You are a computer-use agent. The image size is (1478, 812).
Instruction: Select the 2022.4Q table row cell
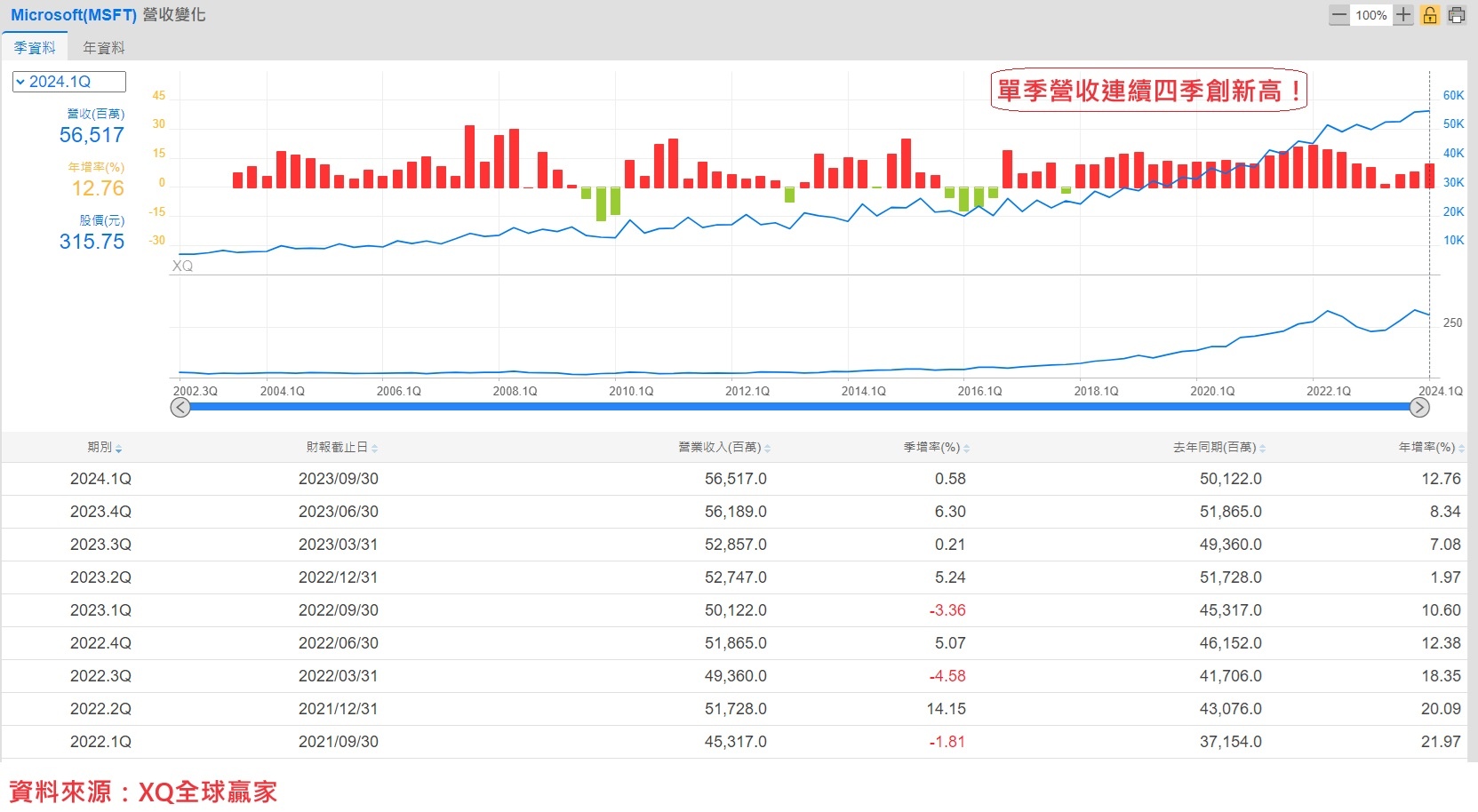100,643
